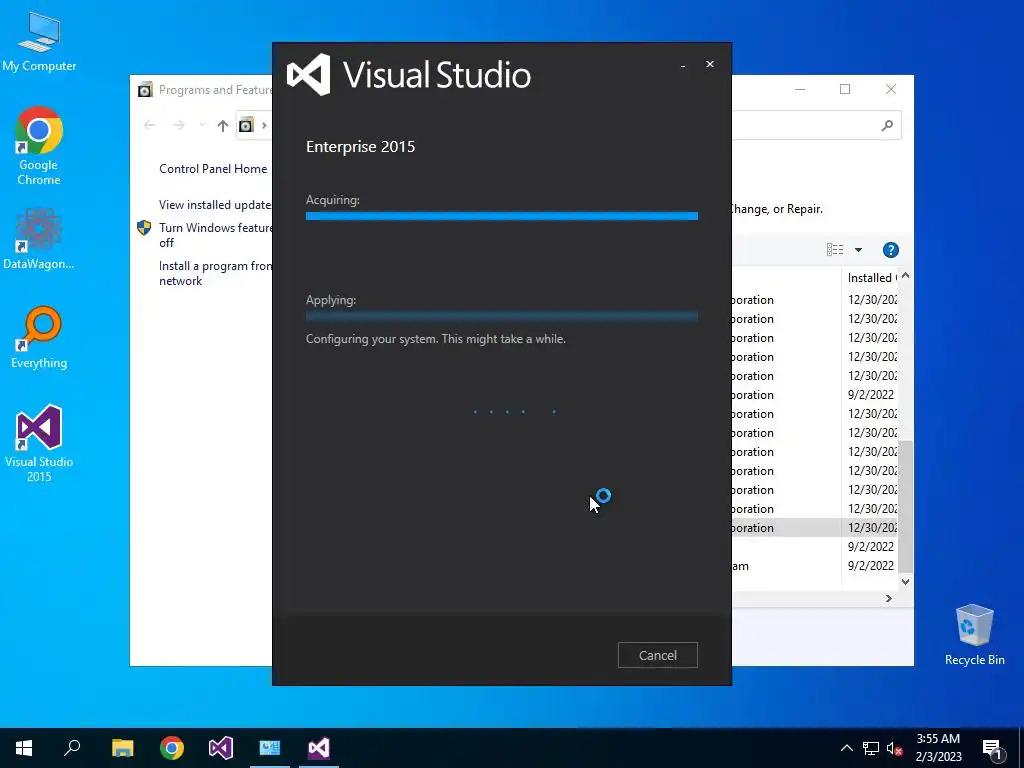Open the first Visual Studio taskbar icon

click(x=221, y=748)
